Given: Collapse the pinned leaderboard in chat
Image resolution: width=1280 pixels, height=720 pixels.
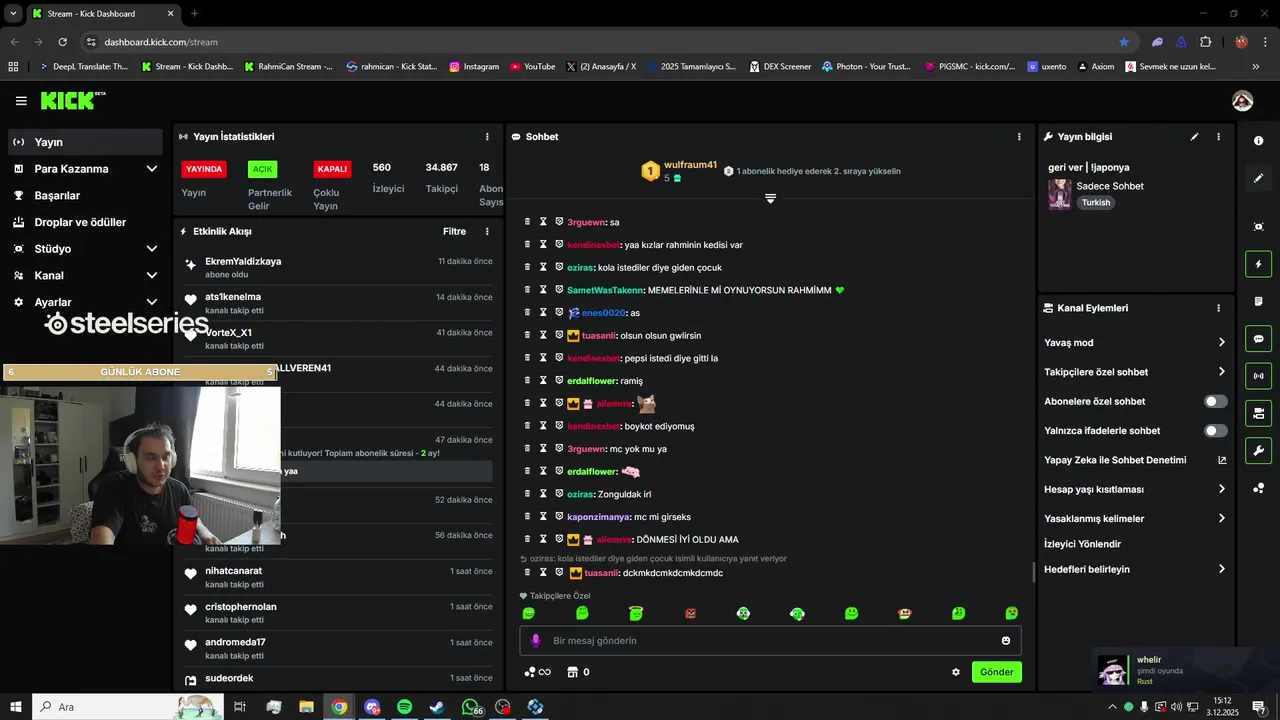Looking at the screenshot, I should [770, 198].
